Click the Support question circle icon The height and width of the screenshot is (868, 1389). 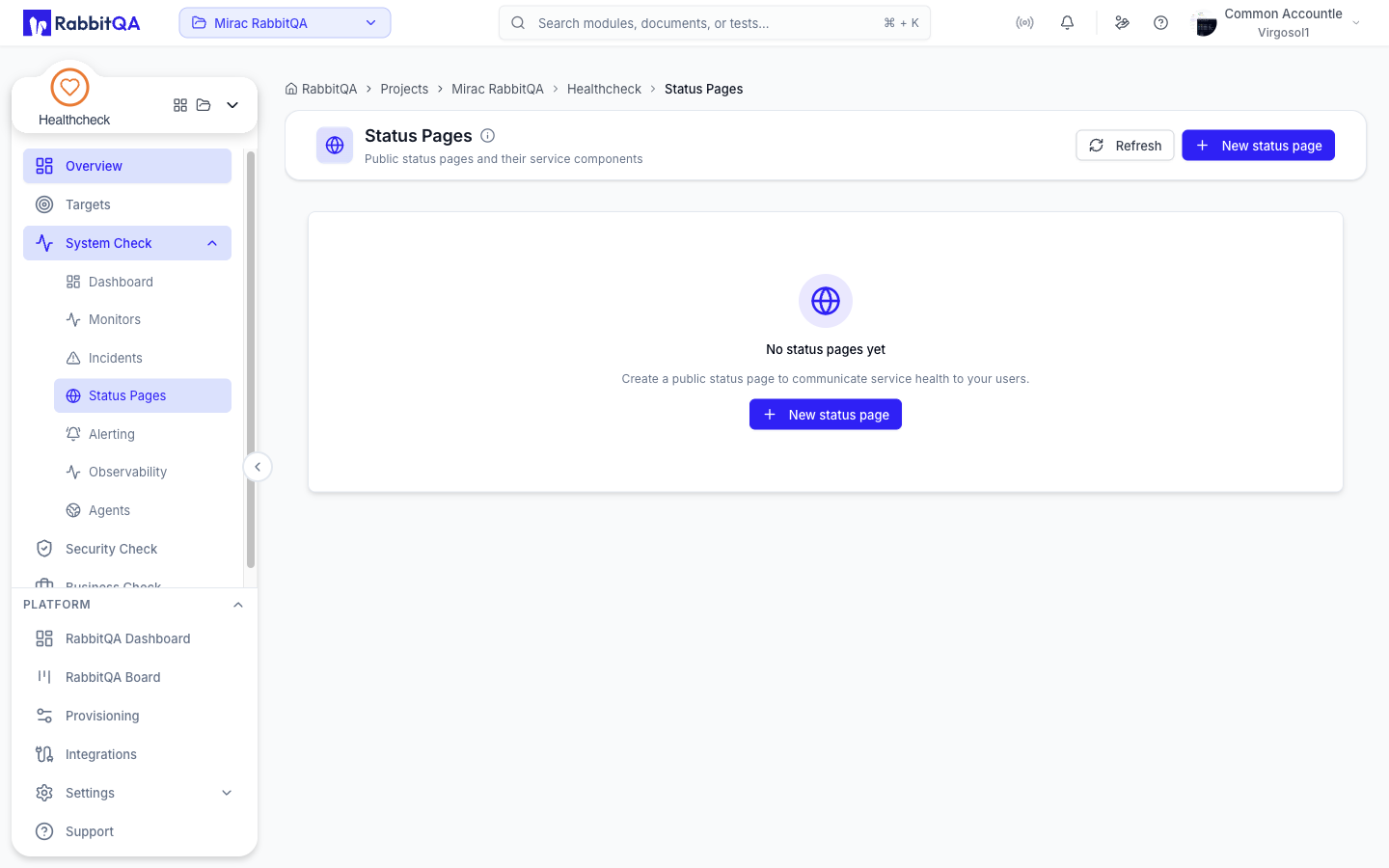44,831
